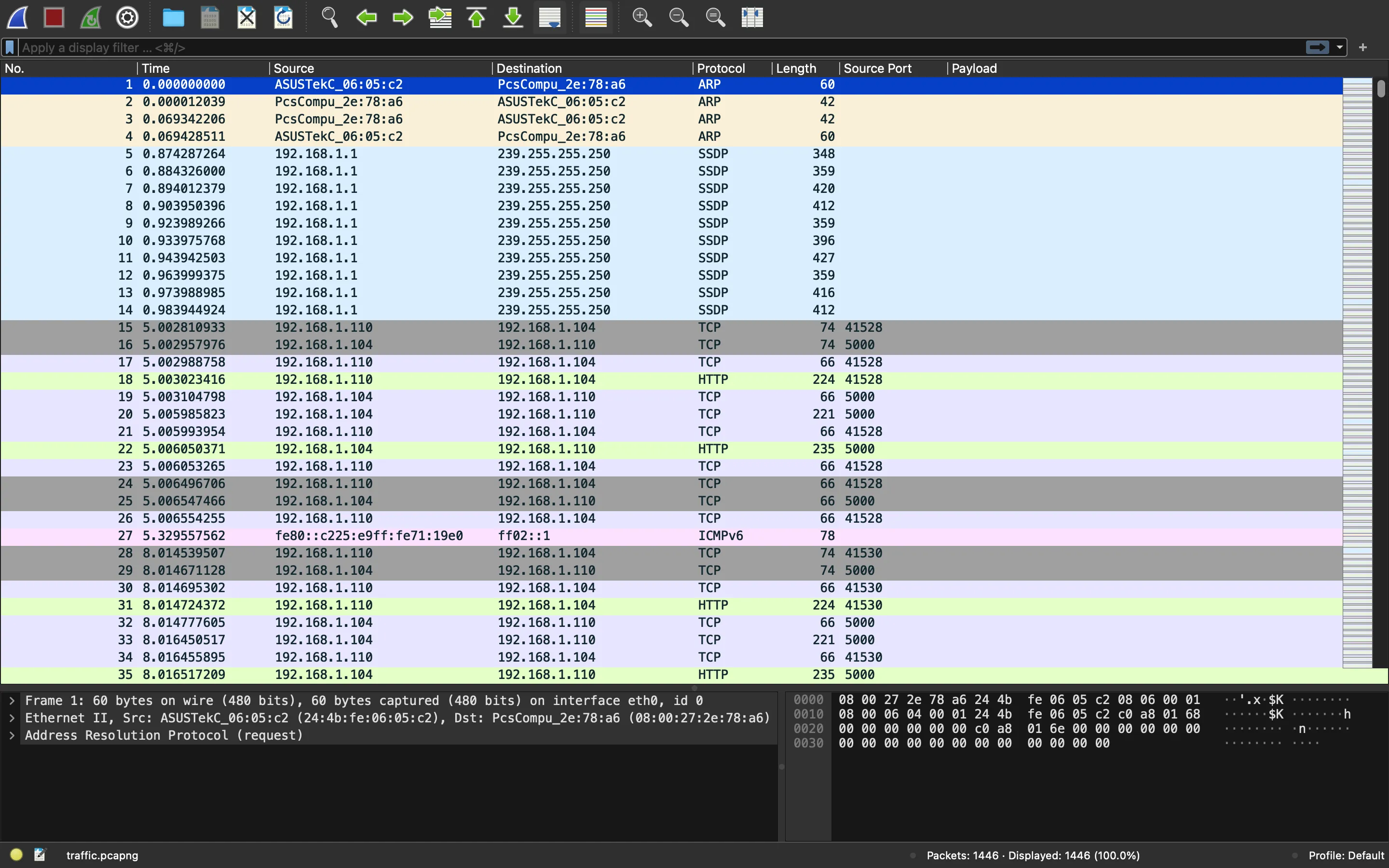The width and height of the screenshot is (1389, 868).
Task: Select packet 27 ICMPv6 row
Action: (x=671, y=536)
